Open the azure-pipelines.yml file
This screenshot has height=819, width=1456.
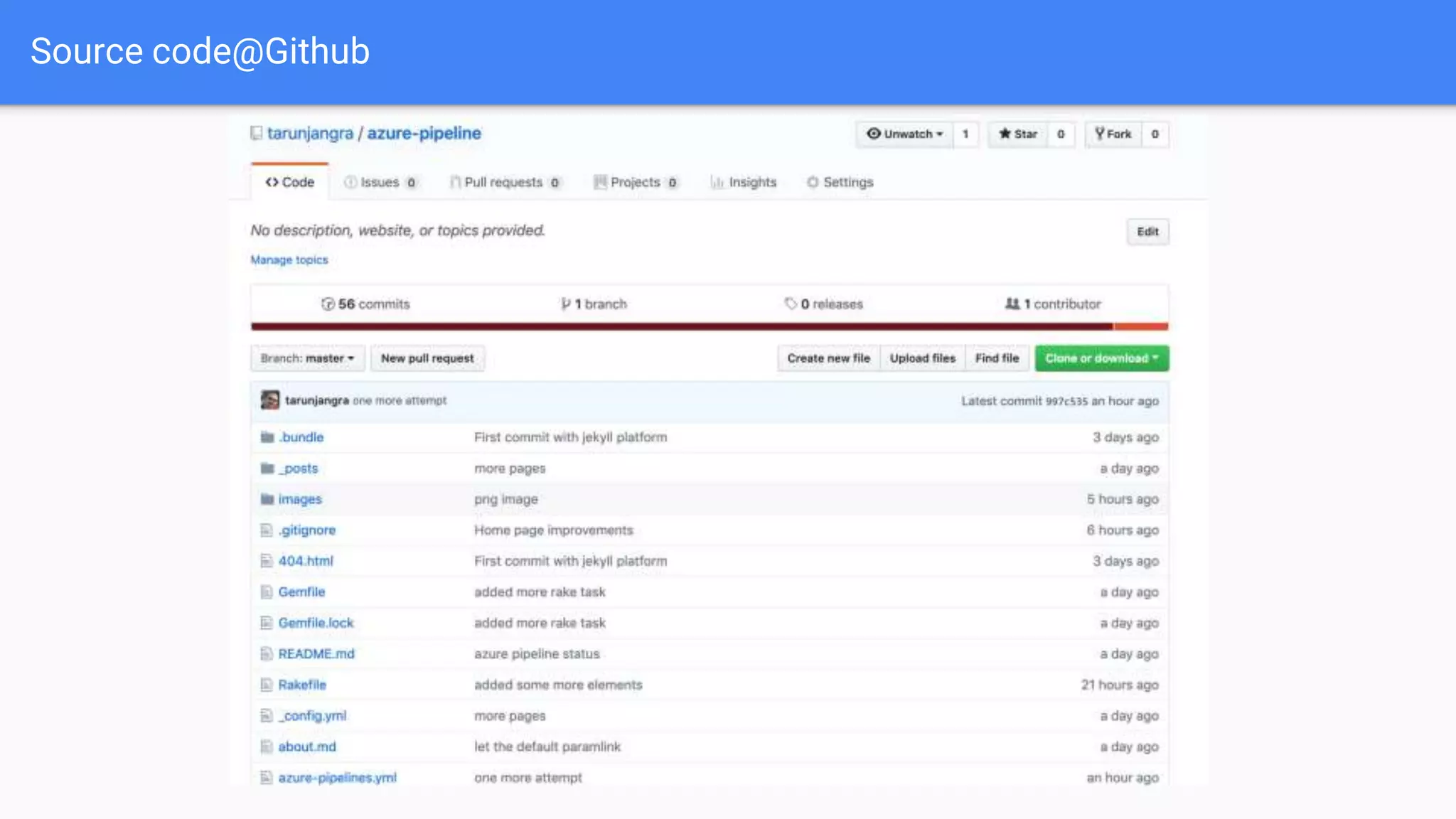coord(337,778)
